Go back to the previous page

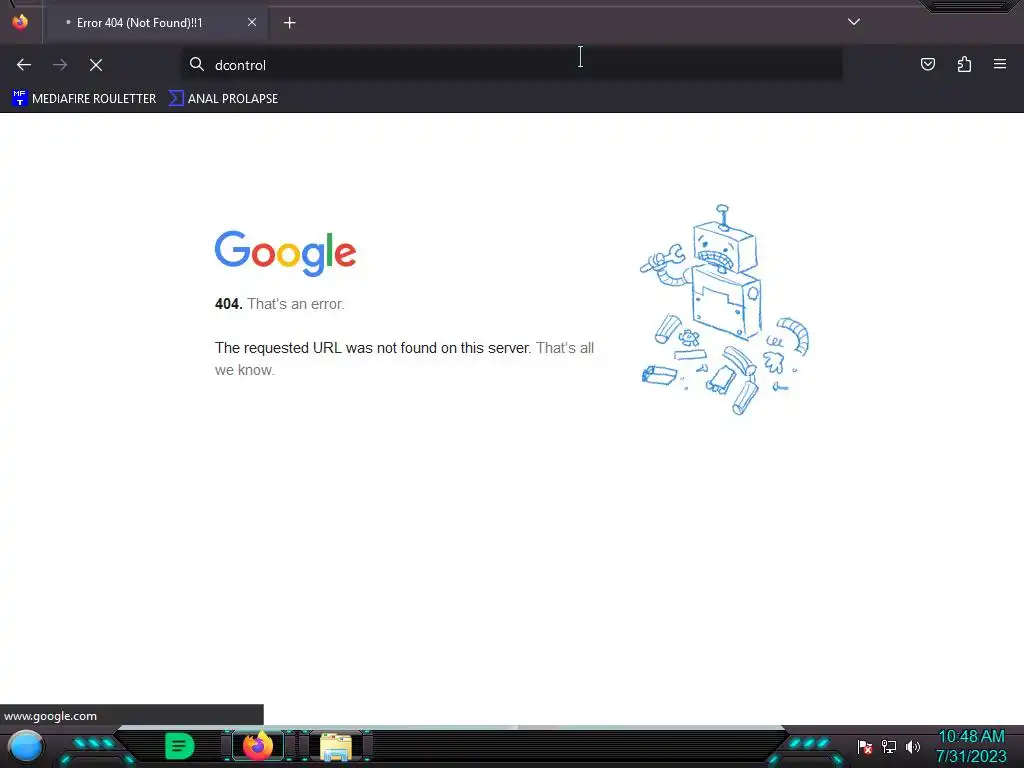point(24,65)
